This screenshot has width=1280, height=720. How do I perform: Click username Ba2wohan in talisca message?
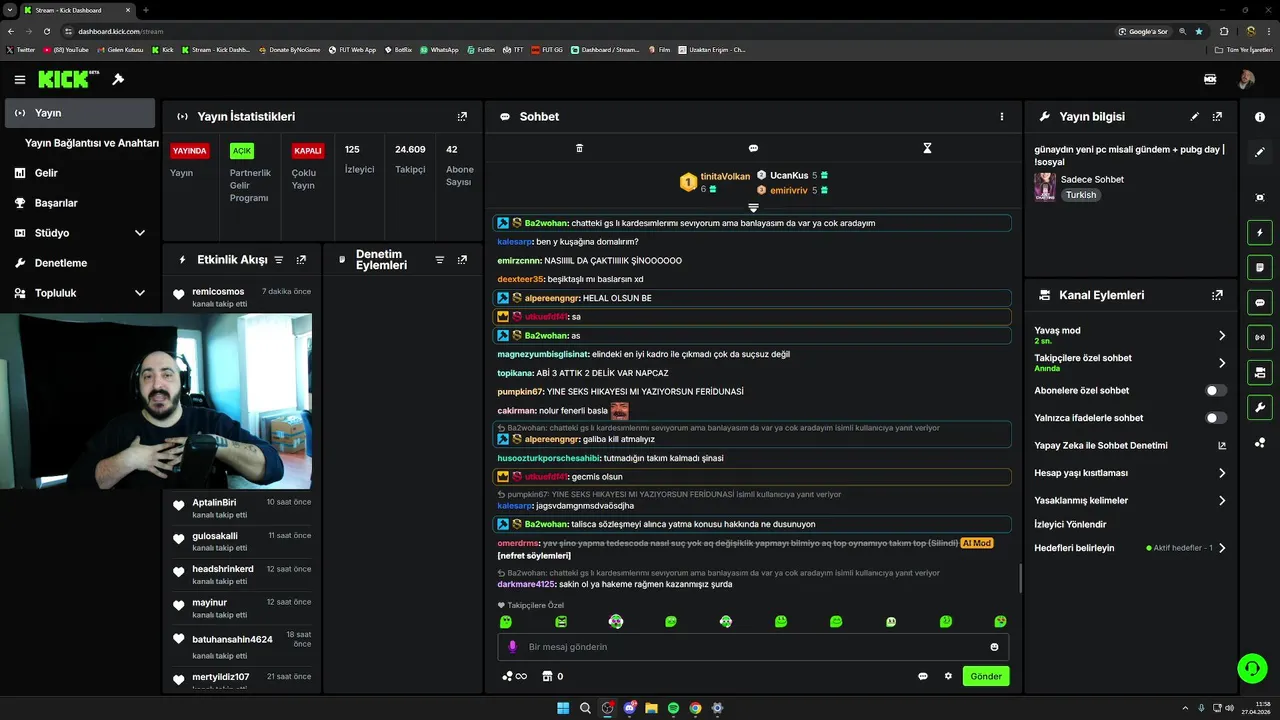(547, 524)
